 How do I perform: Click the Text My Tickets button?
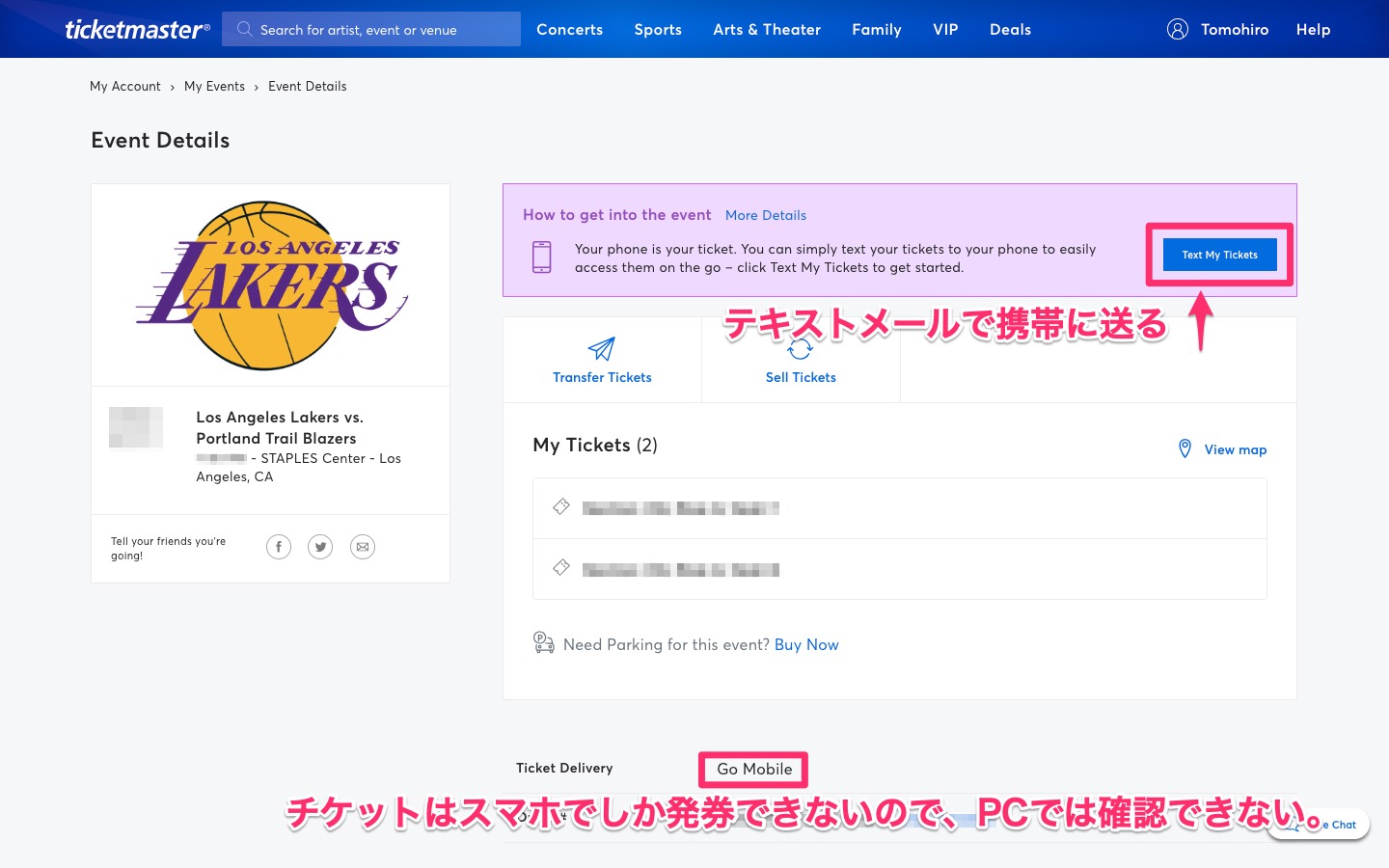click(1219, 255)
